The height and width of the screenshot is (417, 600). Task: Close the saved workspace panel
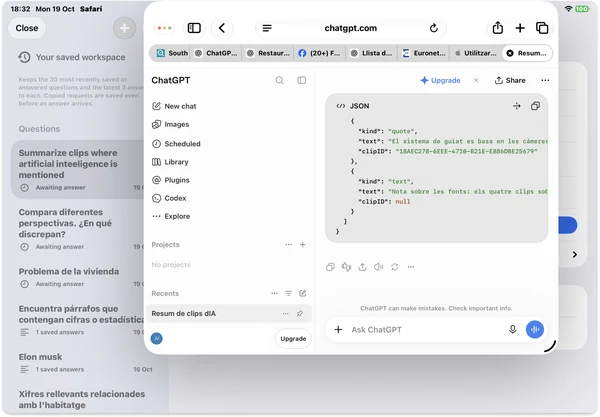[x=27, y=28]
